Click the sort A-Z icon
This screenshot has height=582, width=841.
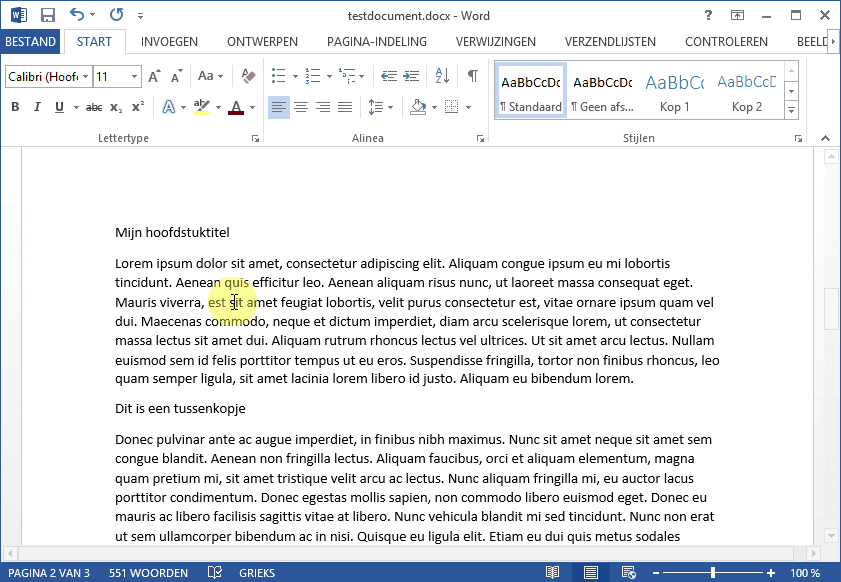point(442,76)
